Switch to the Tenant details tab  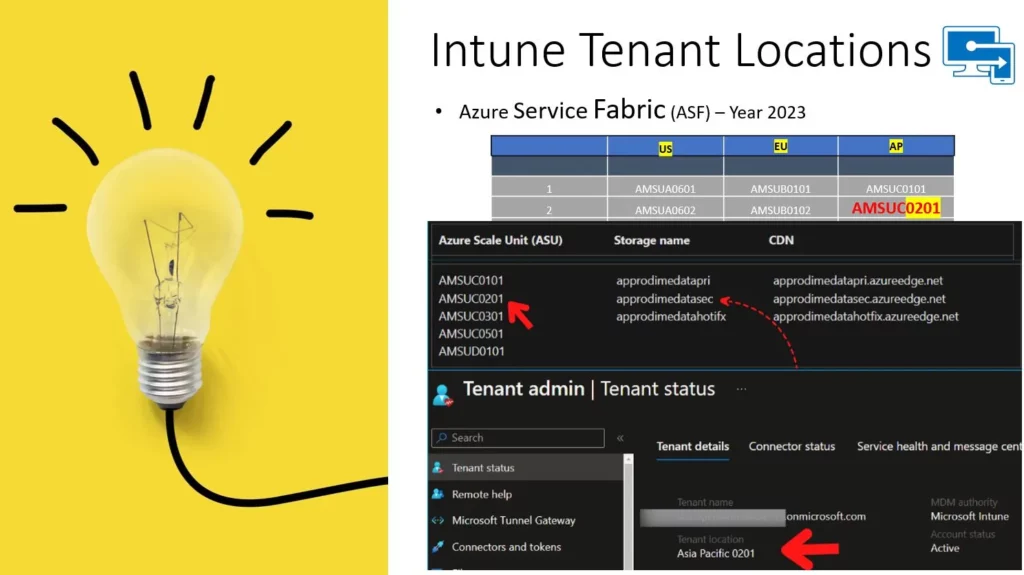tap(692, 446)
